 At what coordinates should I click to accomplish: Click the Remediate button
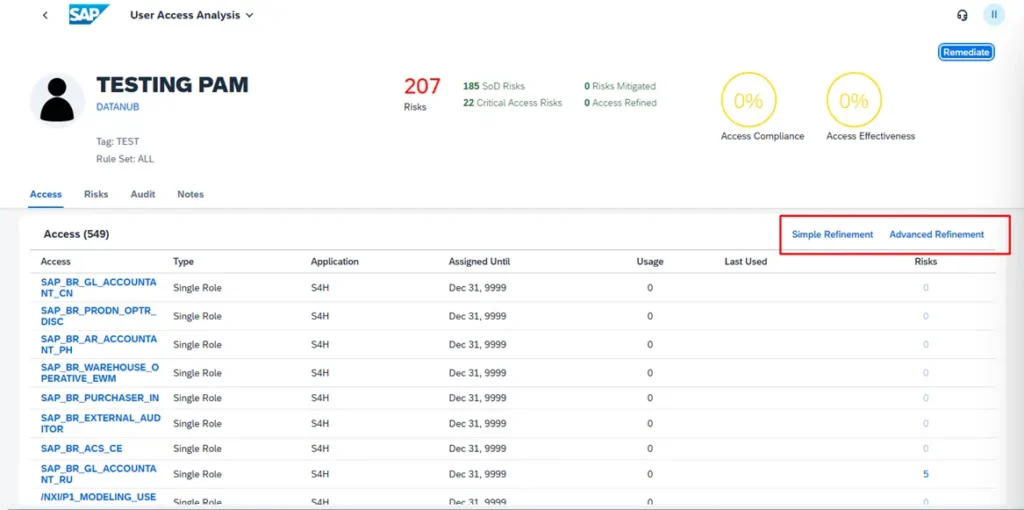coord(965,52)
